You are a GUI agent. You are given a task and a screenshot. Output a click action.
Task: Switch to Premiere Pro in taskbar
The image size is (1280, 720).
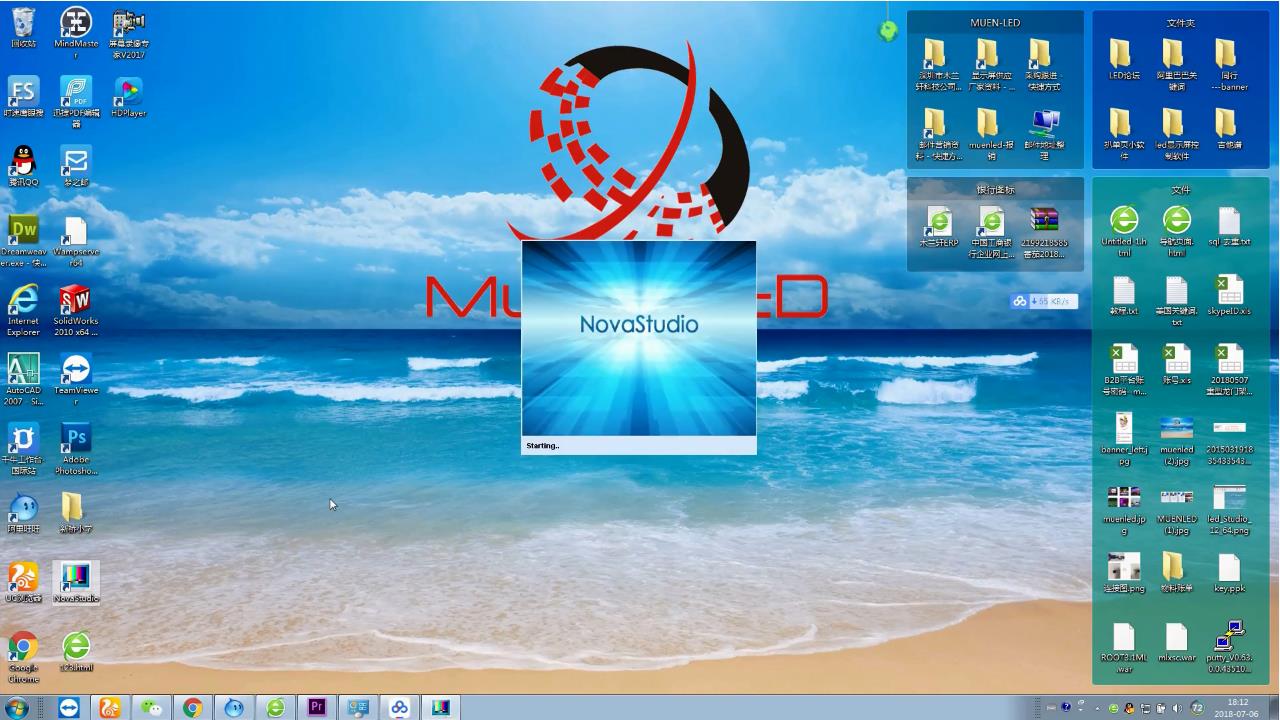tap(317, 708)
